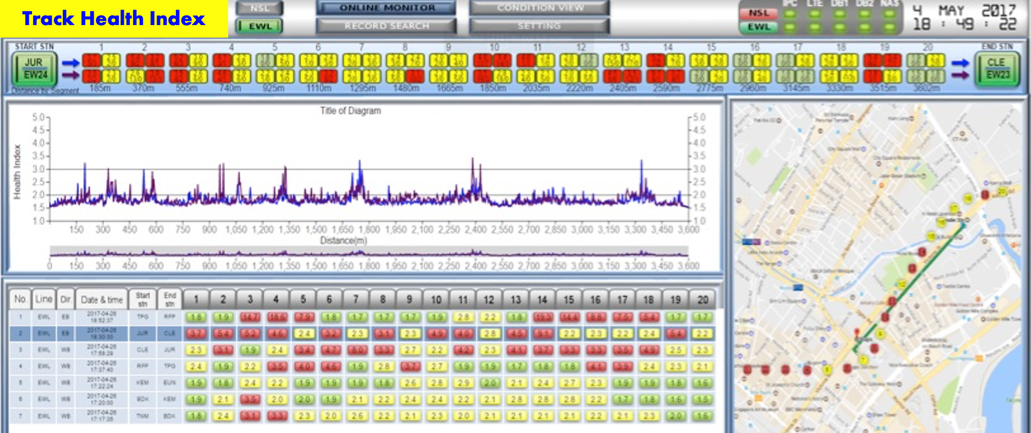This screenshot has height=433, width=1031.
Task: Sort by the Date & time column header
Action: click(x=101, y=298)
